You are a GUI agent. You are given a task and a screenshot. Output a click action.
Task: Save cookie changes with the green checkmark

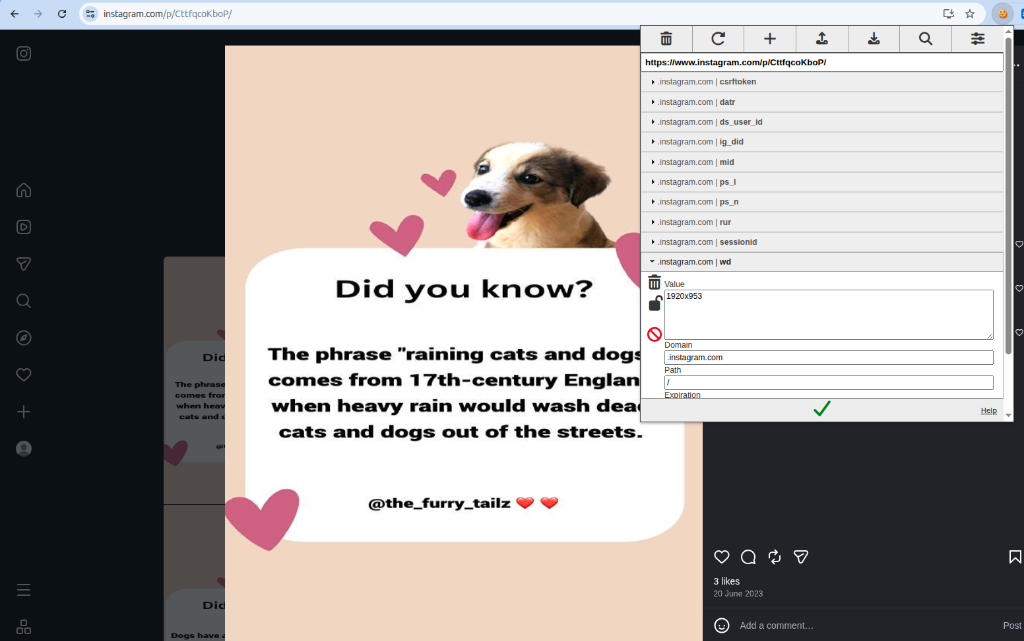[822, 409]
